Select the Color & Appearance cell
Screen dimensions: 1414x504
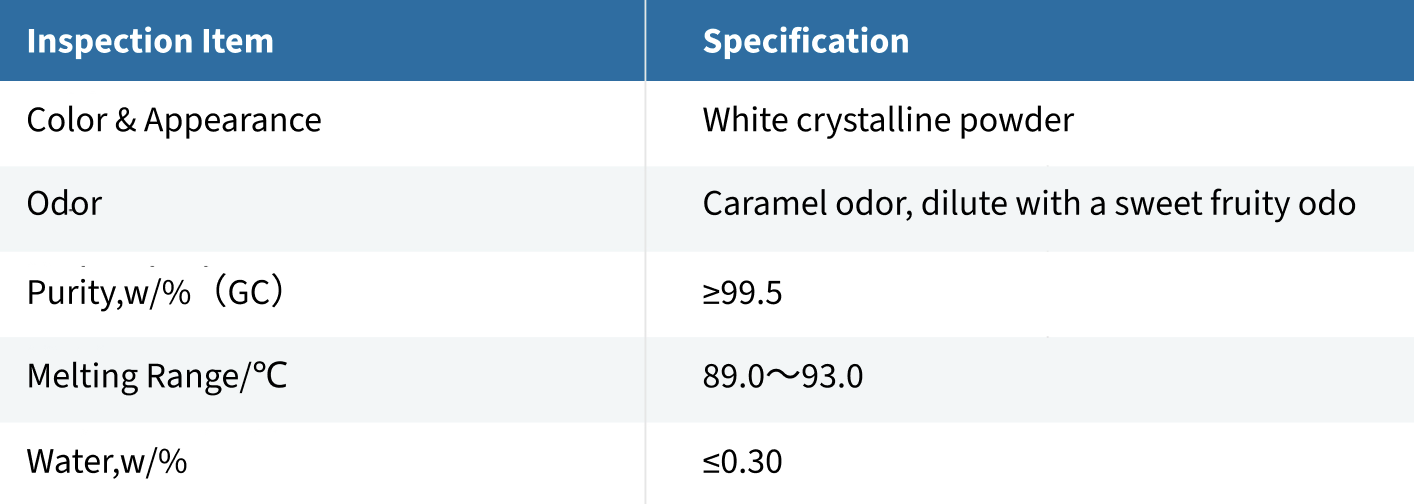pyautogui.click(x=174, y=121)
